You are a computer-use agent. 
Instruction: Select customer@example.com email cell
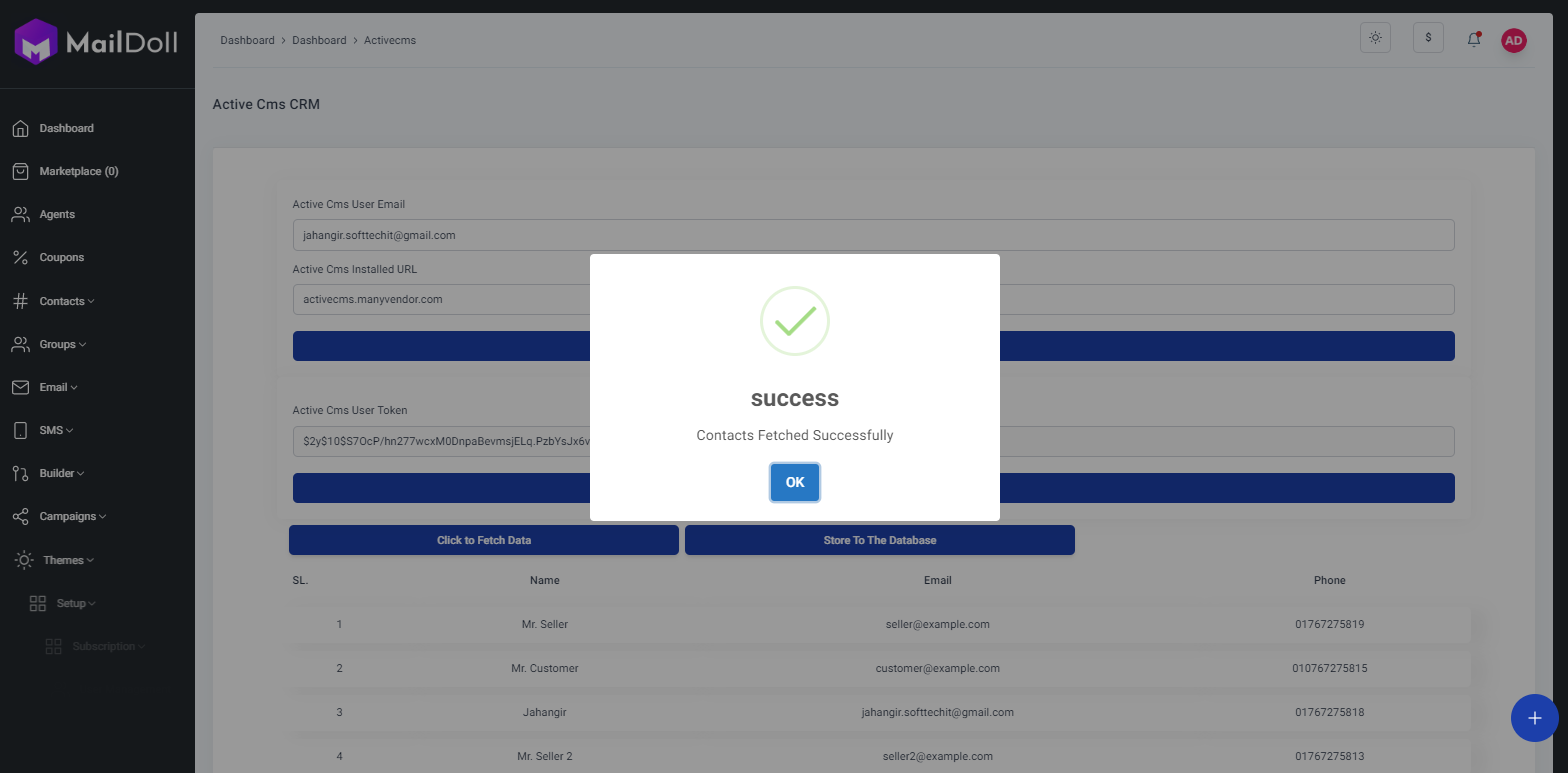[938, 668]
